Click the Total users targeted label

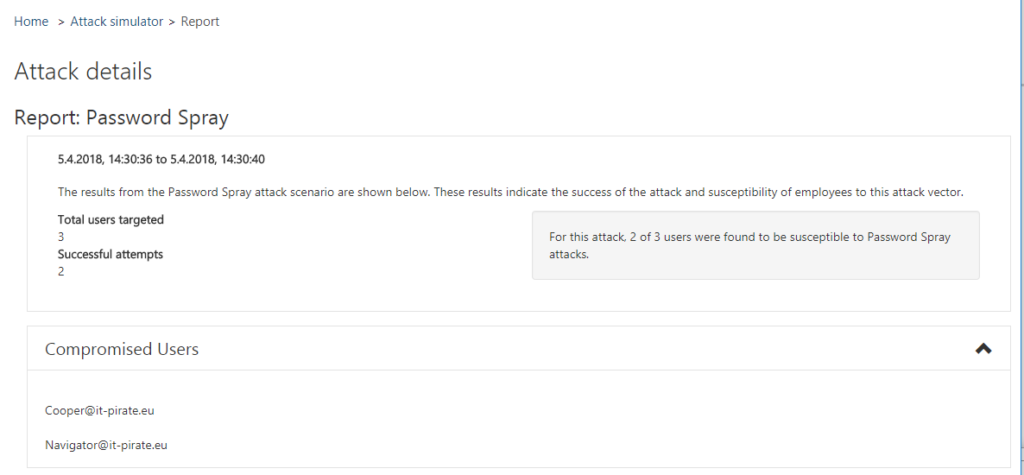110,220
